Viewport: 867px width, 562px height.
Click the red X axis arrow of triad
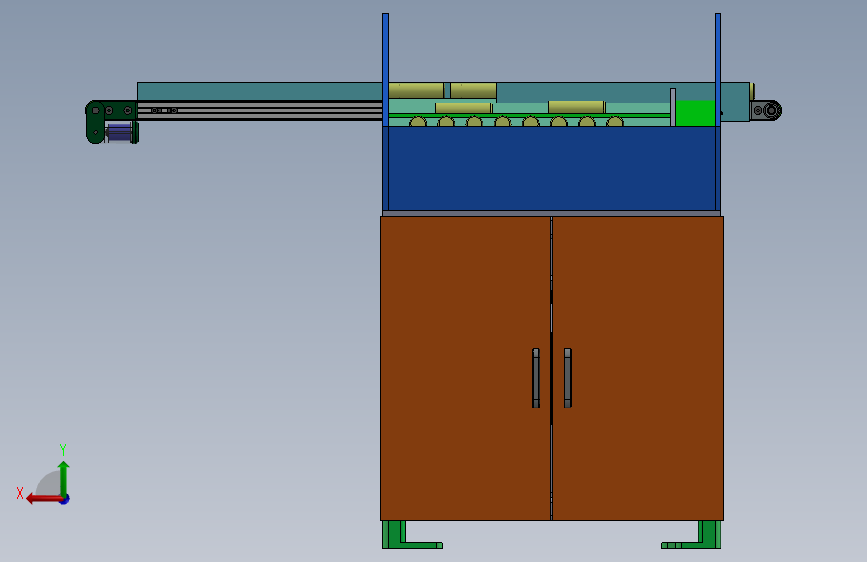45,499
